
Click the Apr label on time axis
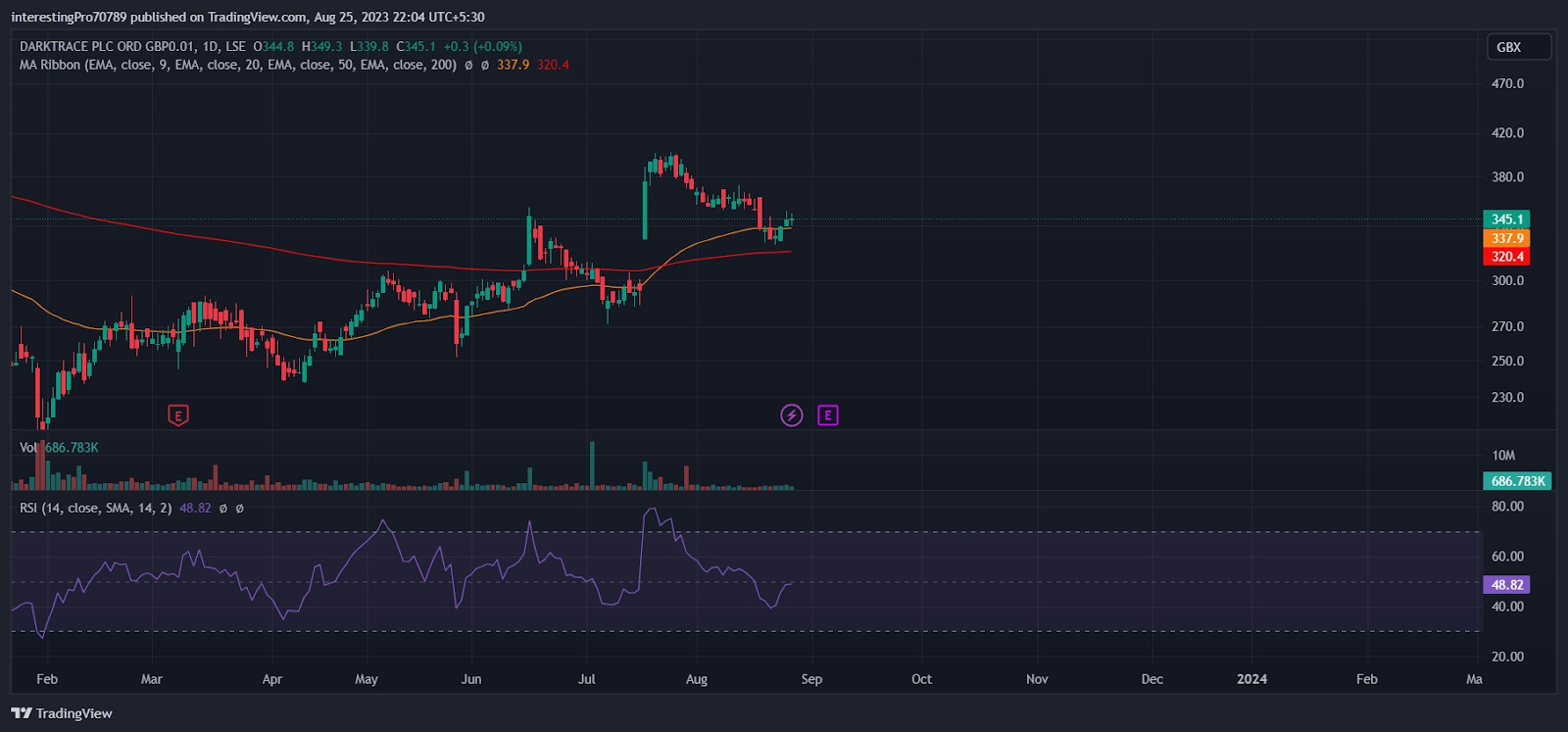pyautogui.click(x=272, y=679)
